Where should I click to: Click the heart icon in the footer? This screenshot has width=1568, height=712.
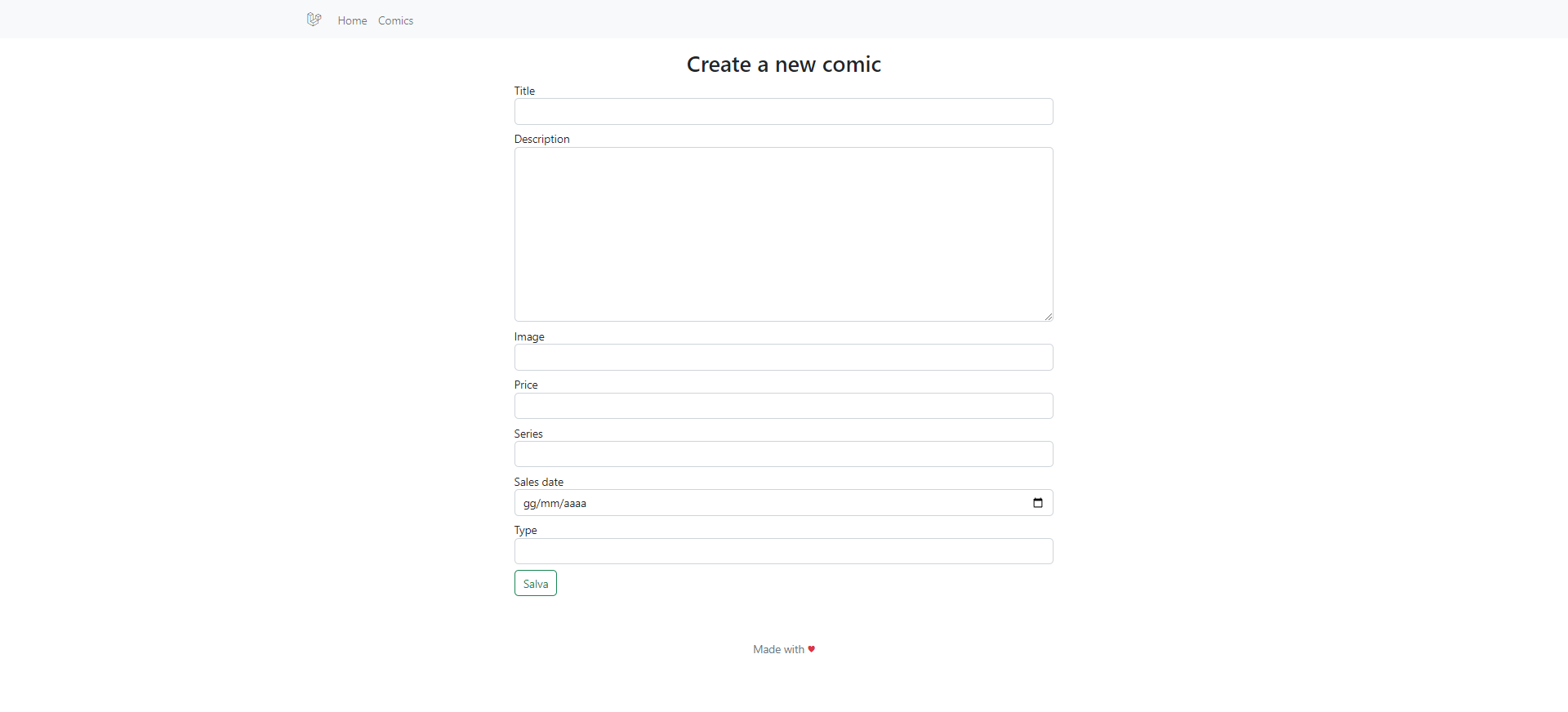[x=810, y=649]
